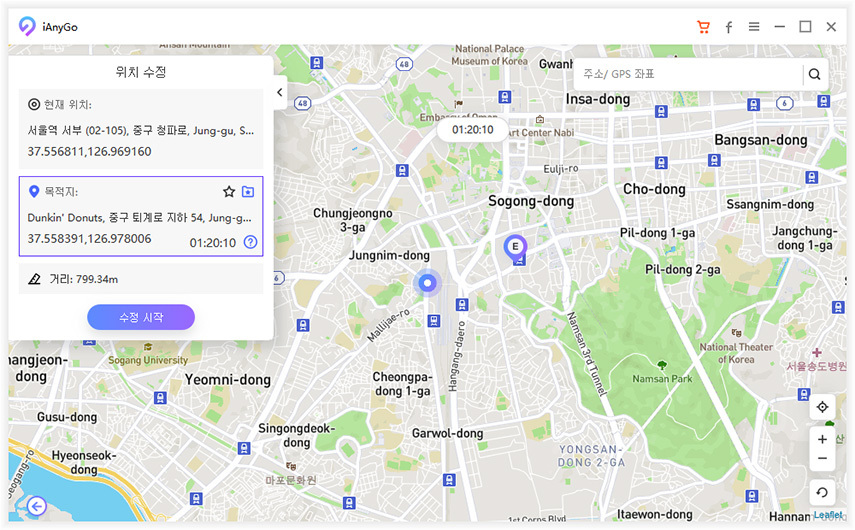Click the Sogang University label
The width and height of the screenshot is (855, 530).
coord(148,360)
